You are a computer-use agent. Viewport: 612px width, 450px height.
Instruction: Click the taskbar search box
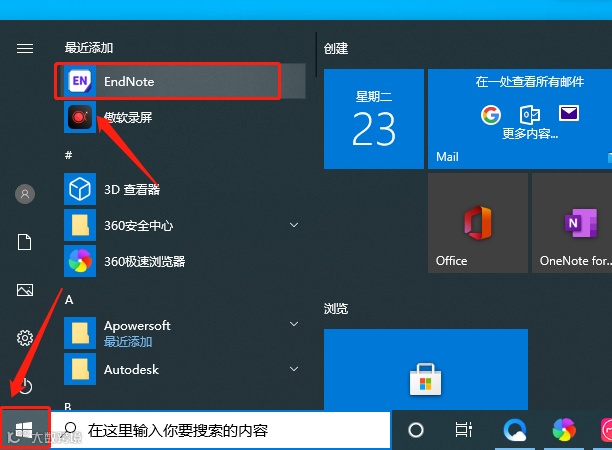[x=221, y=430]
